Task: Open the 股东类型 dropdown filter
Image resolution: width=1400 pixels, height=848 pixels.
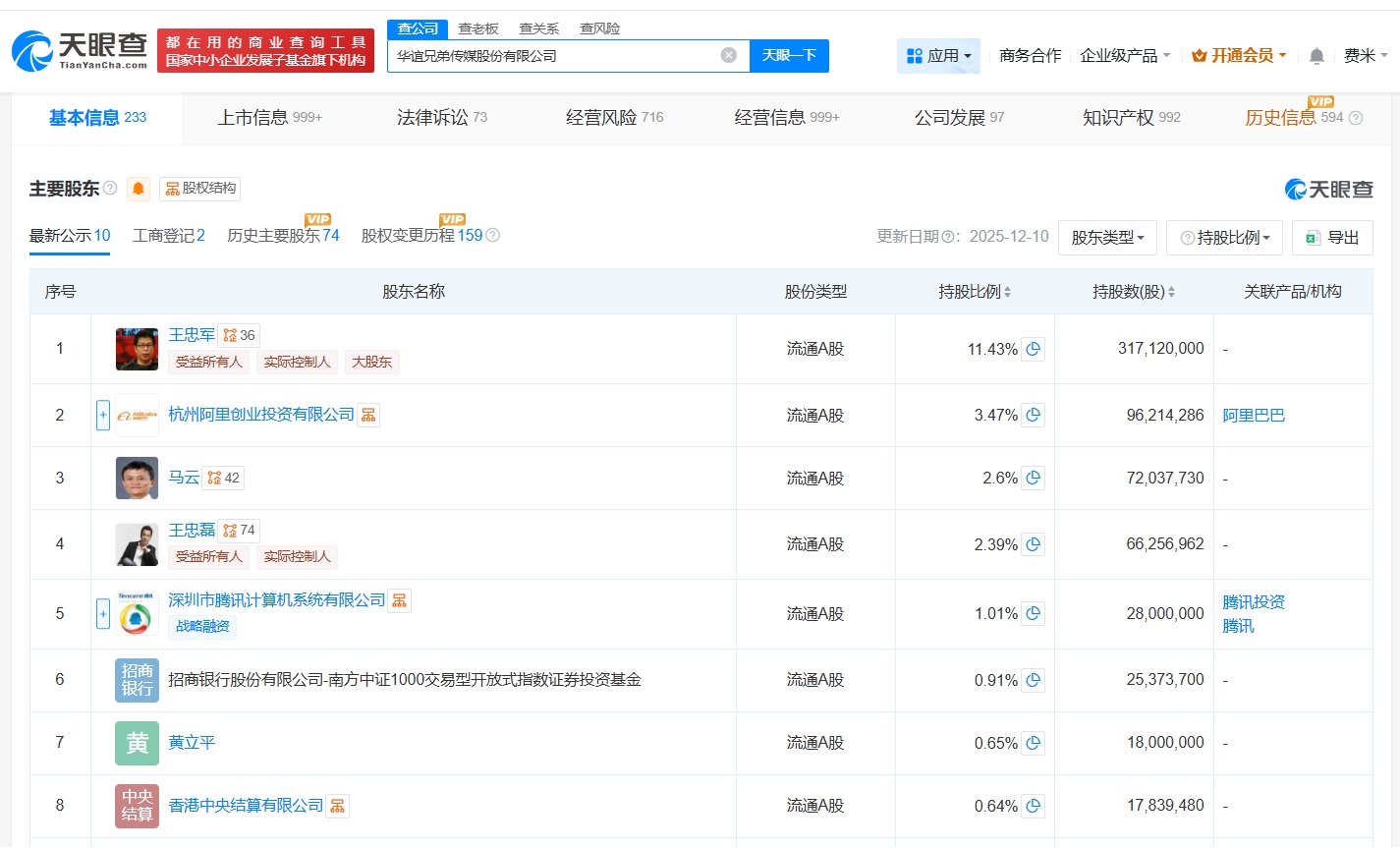Action: coord(1107,238)
